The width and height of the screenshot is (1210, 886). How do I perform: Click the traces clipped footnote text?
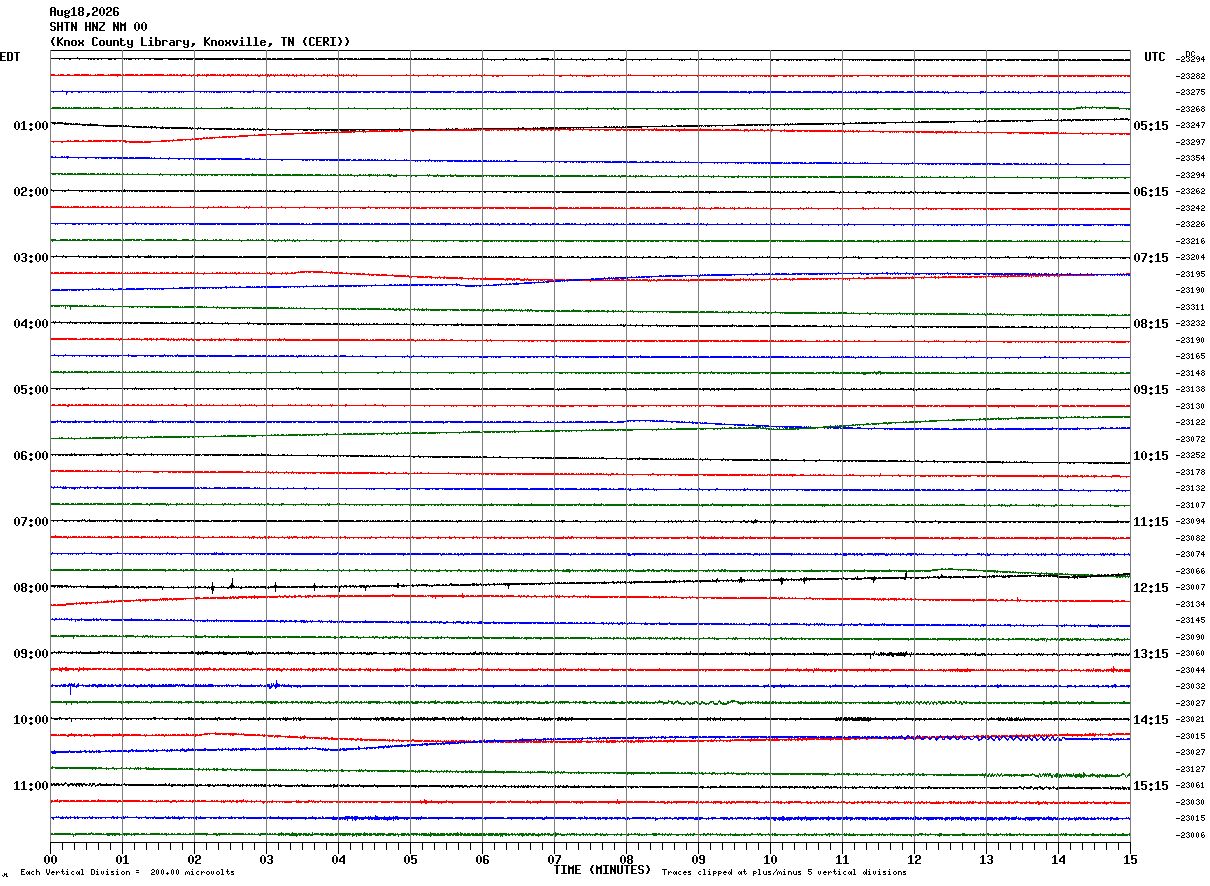(x=784, y=873)
